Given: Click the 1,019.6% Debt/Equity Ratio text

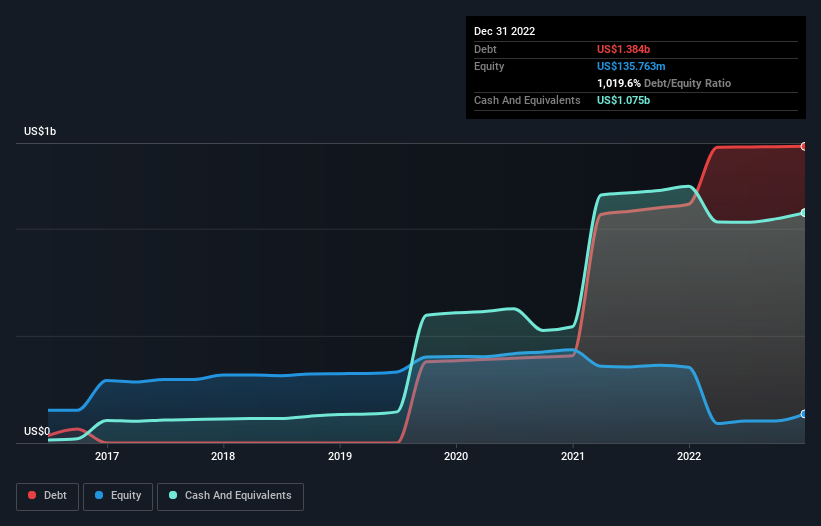Looking at the screenshot, I should coord(664,83).
